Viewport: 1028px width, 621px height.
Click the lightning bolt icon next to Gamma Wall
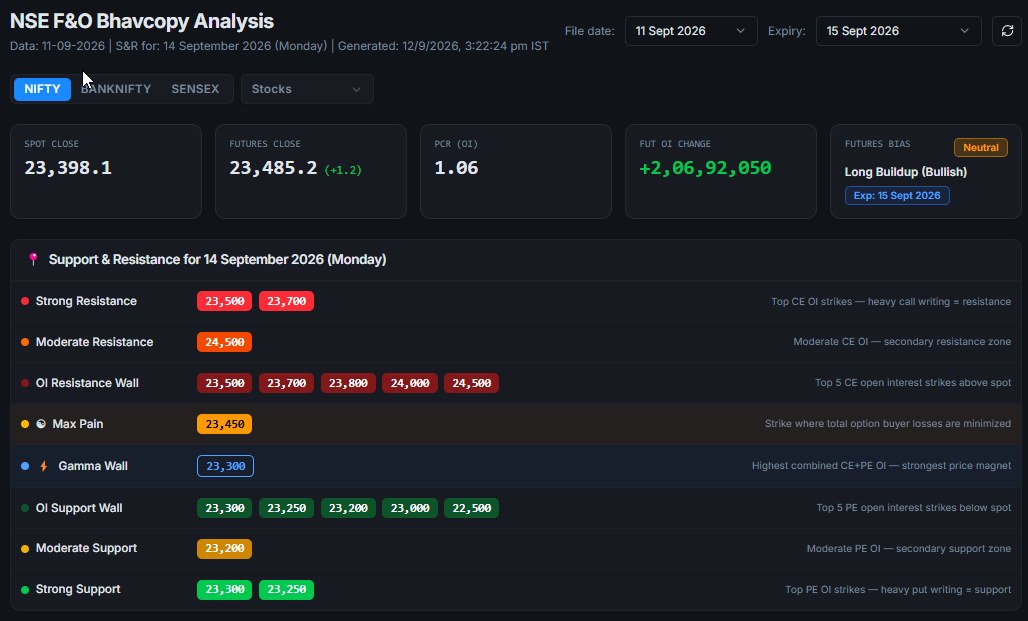(44, 466)
